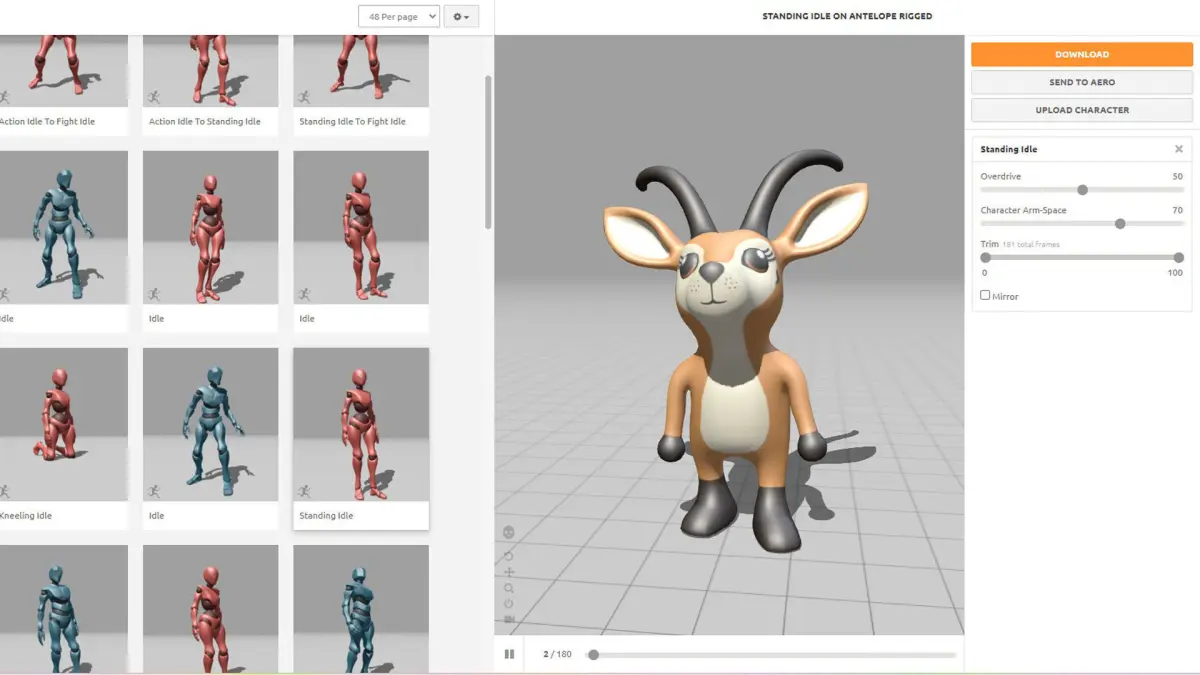Open the gear settings dropdown
This screenshot has height=675, width=1200.
[461, 16]
